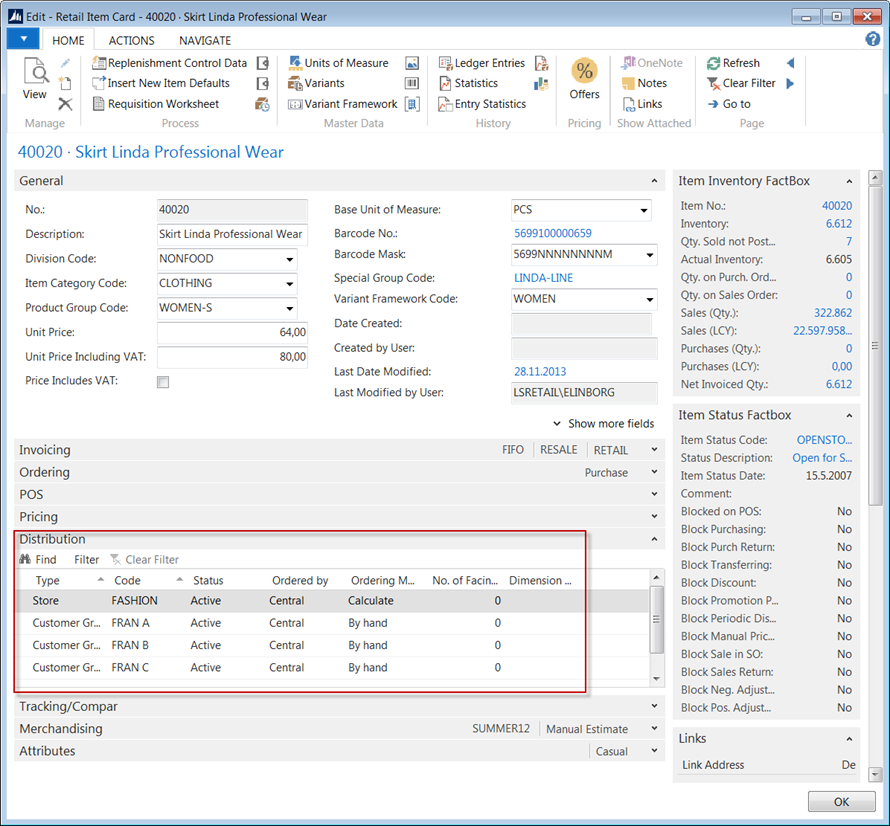Select the FASHION store distribution row
The width and height of the screenshot is (890, 826).
[135, 601]
